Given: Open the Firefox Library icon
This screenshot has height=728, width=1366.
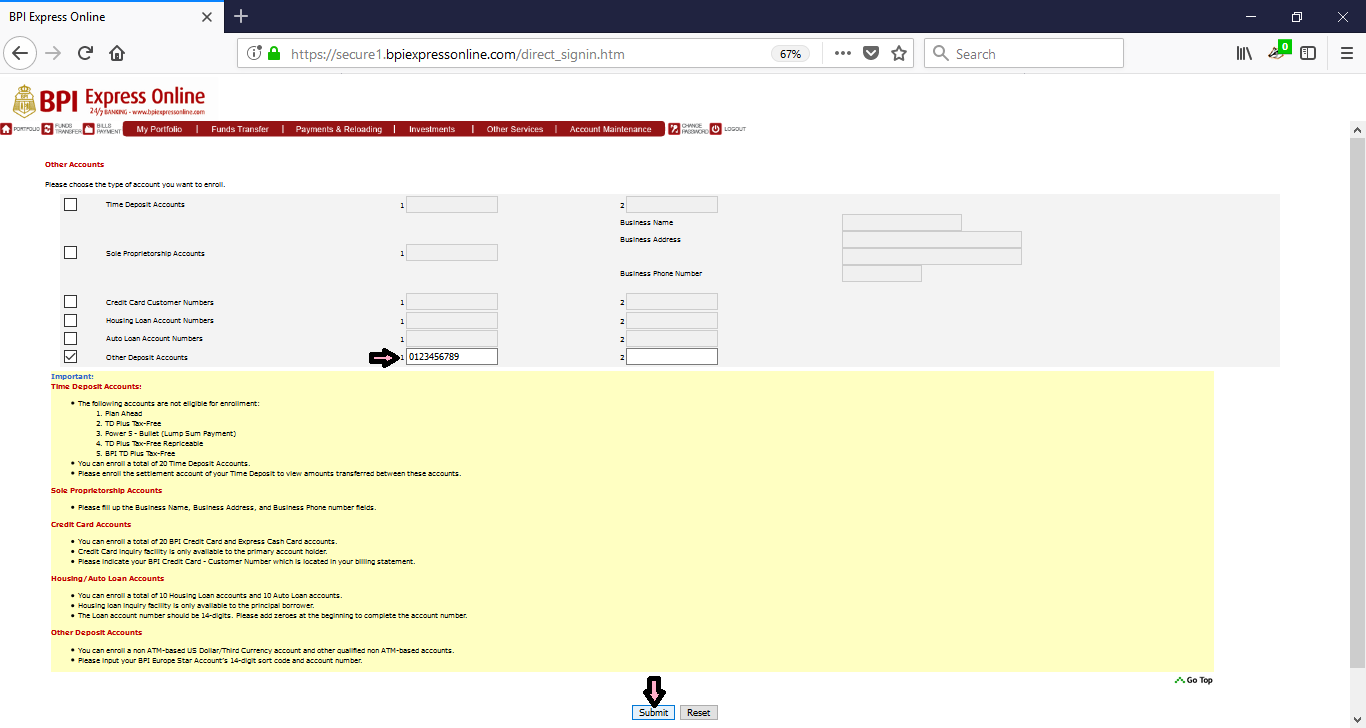Looking at the screenshot, I should 1243,53.
